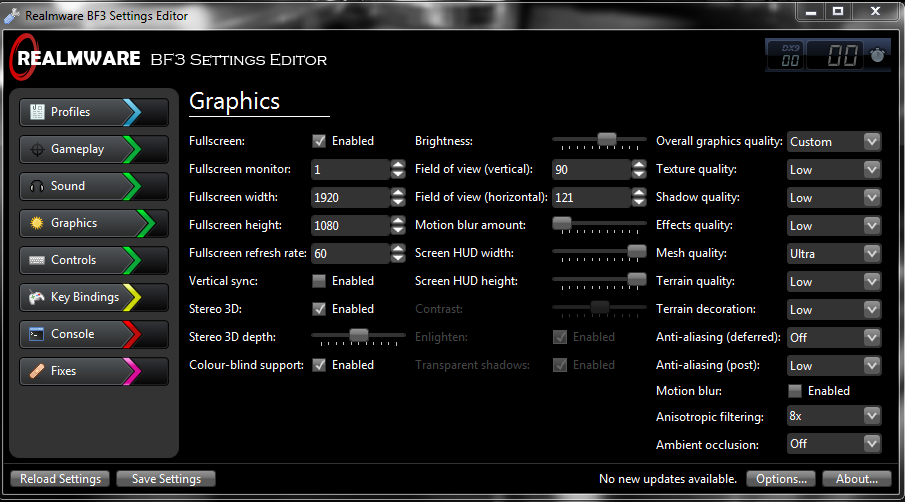The image size is (905, 502).
Task: Click the Screen HUD height slider handle
Action: (x=637, y=279)
